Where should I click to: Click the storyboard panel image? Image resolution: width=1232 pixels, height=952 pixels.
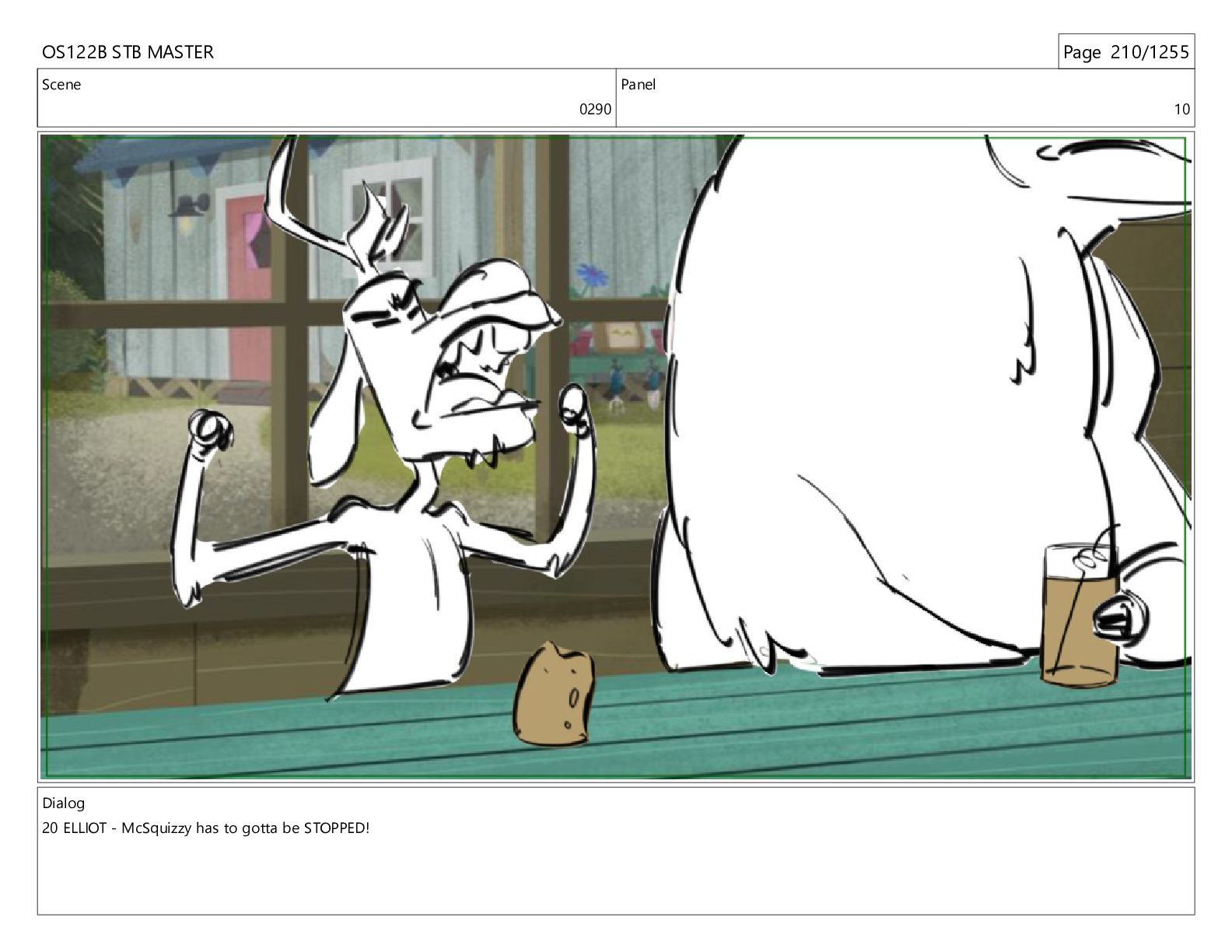(616, 457)
